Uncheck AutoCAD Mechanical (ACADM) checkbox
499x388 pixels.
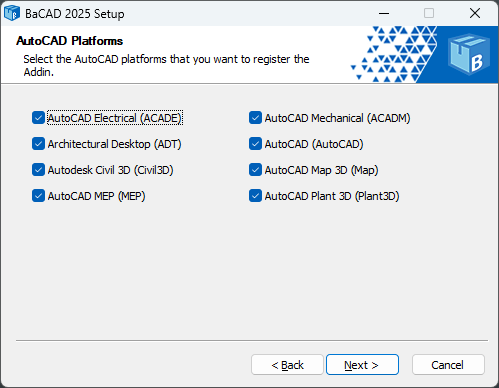[x=255, y=118]
